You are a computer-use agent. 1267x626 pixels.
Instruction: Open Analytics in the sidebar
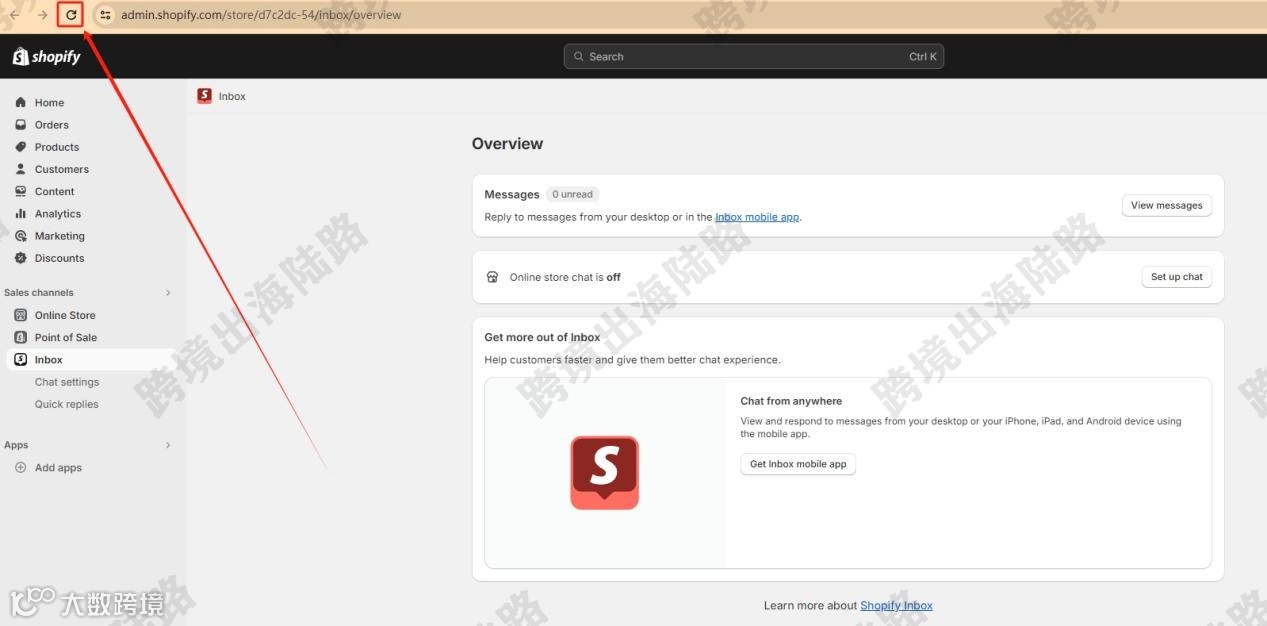[x=58, y=214]
